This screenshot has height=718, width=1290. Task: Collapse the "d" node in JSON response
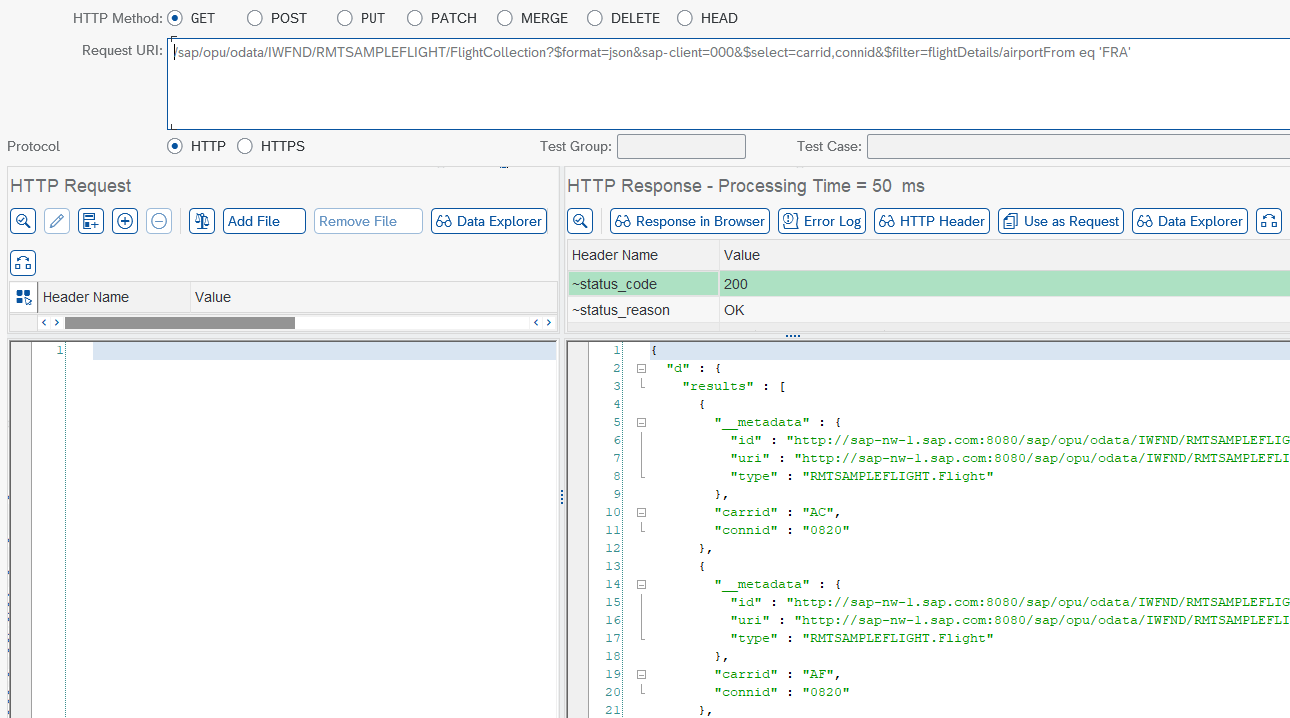[x=641, y=368]
